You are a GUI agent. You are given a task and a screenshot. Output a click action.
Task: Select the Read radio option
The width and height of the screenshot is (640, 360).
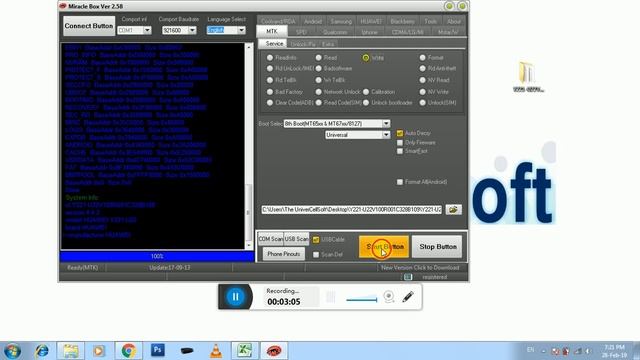318,58
